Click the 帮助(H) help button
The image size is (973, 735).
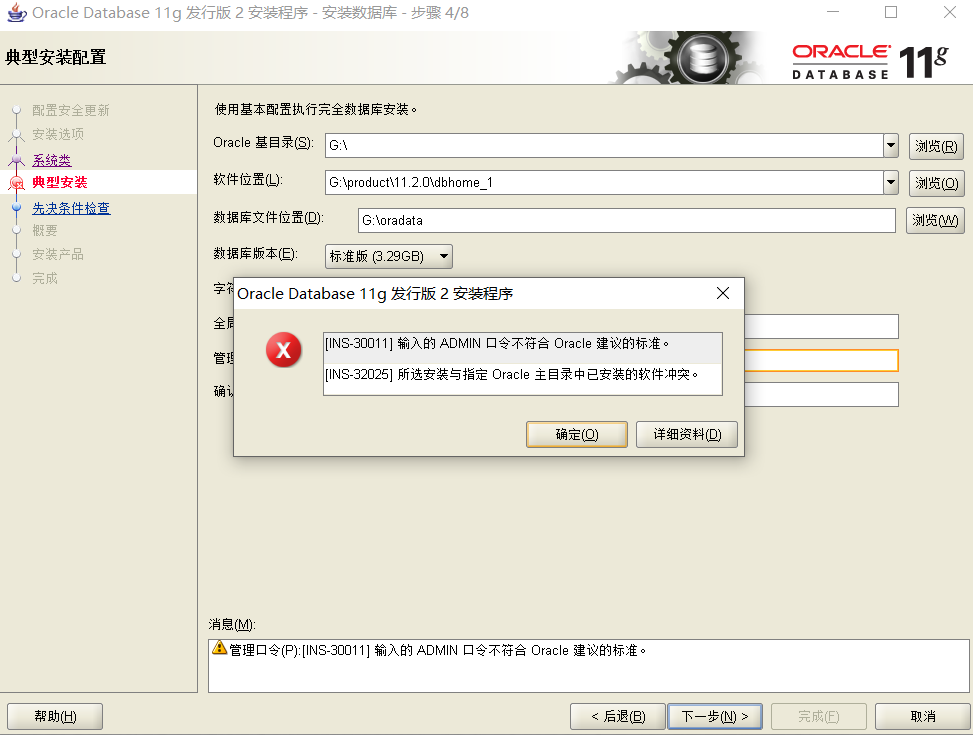coord(55,716)
